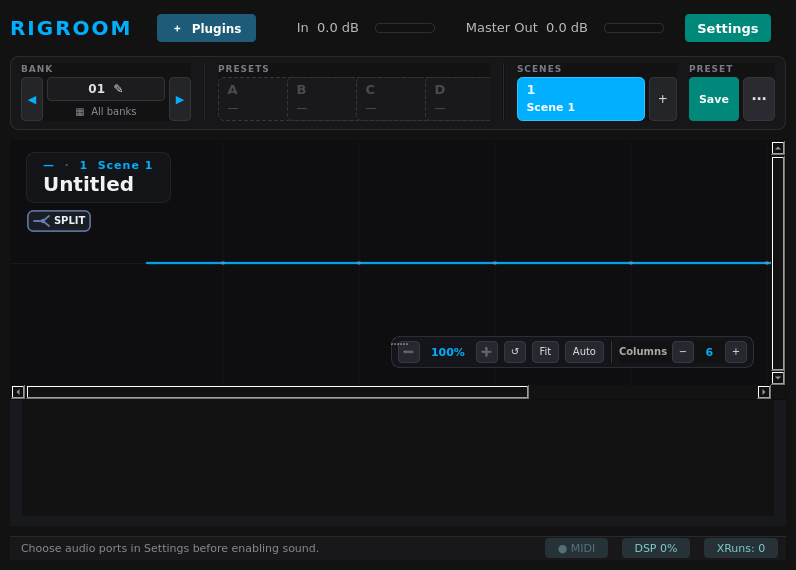Click the In 0.0 dB readout
The height and width of the screenshot is (570, 796).
(x=327, y=27)
